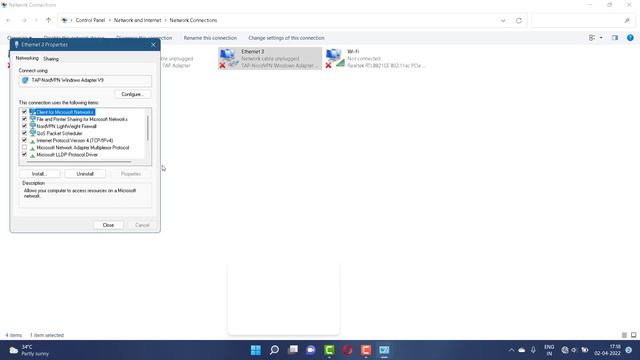
Task: Click Change settings of this connection
Action: pos(286,38)
